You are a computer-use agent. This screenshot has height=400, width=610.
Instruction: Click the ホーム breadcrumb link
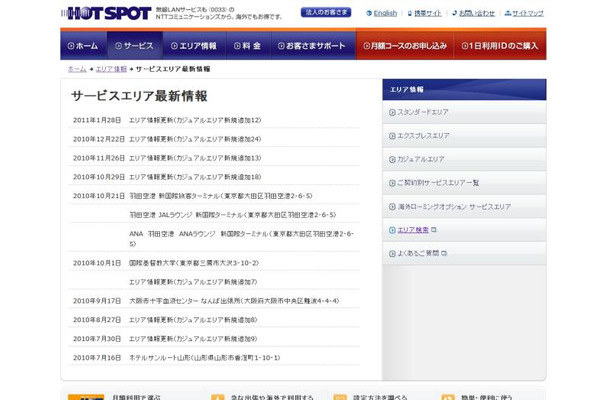77,69
